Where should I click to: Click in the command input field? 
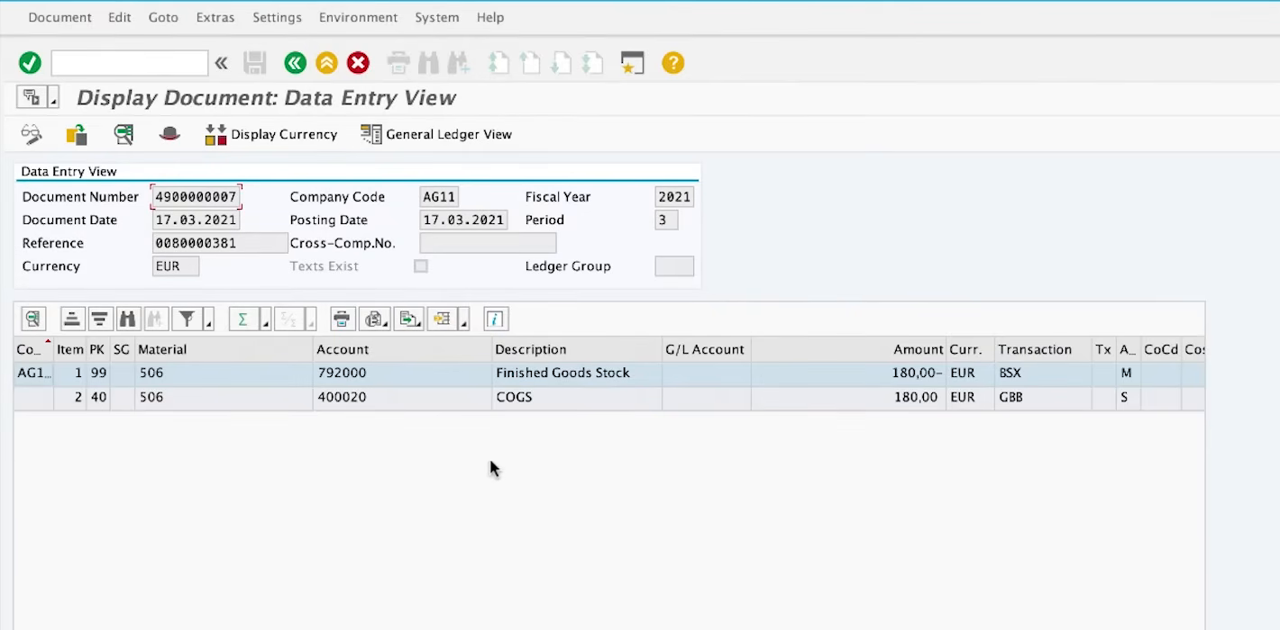pos(129,63)
